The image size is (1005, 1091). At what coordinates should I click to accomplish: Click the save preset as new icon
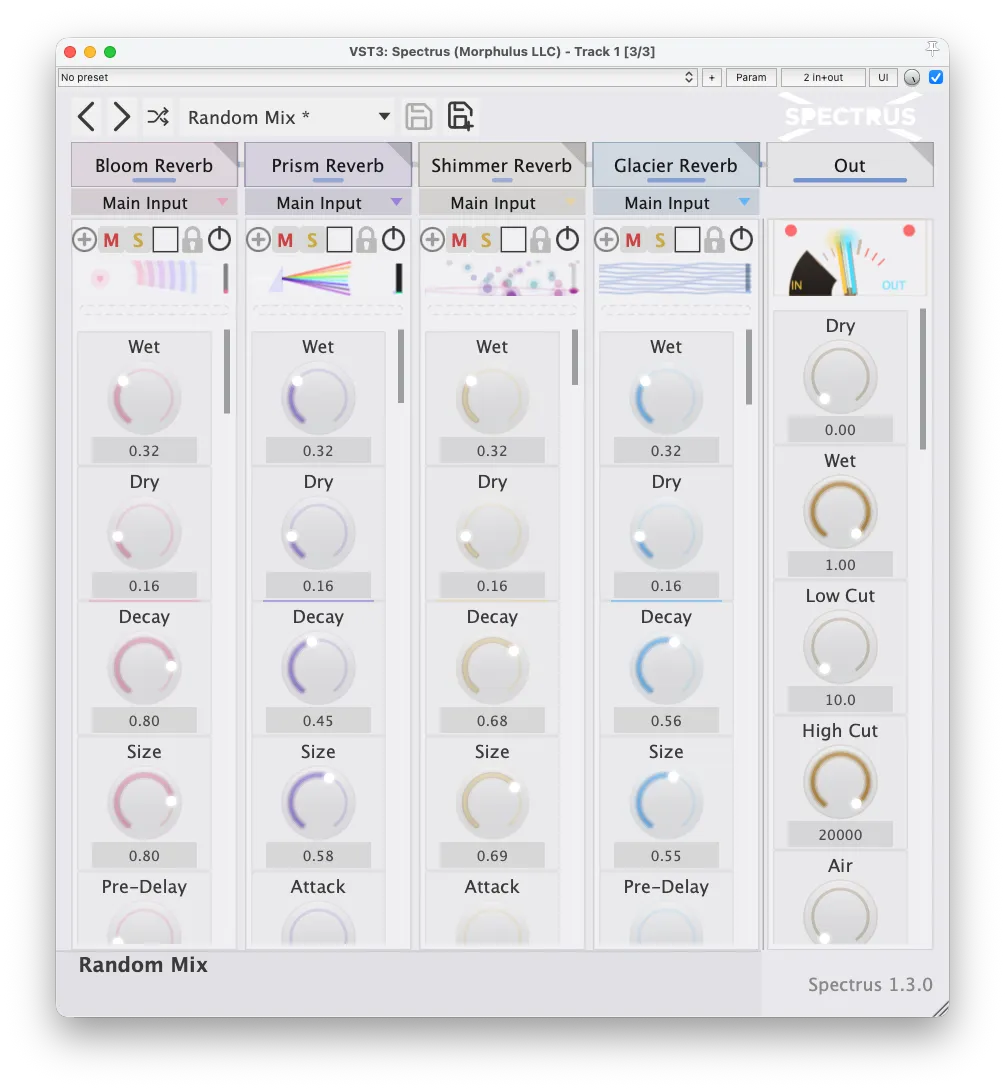(460, 116)
